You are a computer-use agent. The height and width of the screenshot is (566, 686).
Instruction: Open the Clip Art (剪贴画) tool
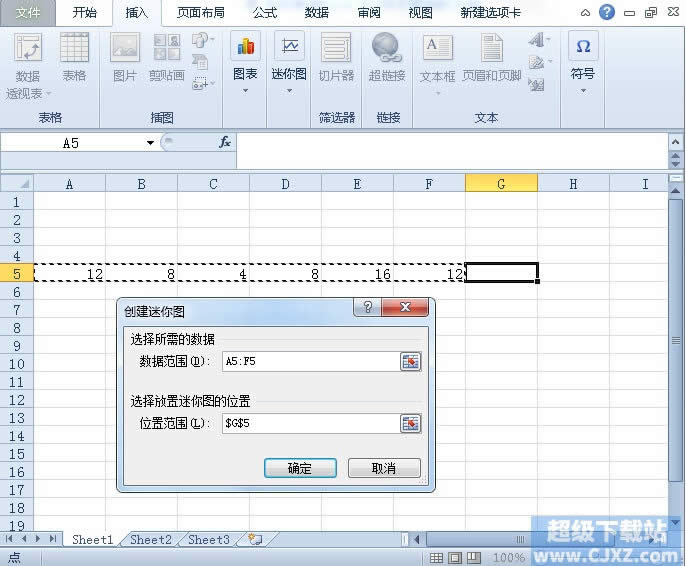pos(167,57)
